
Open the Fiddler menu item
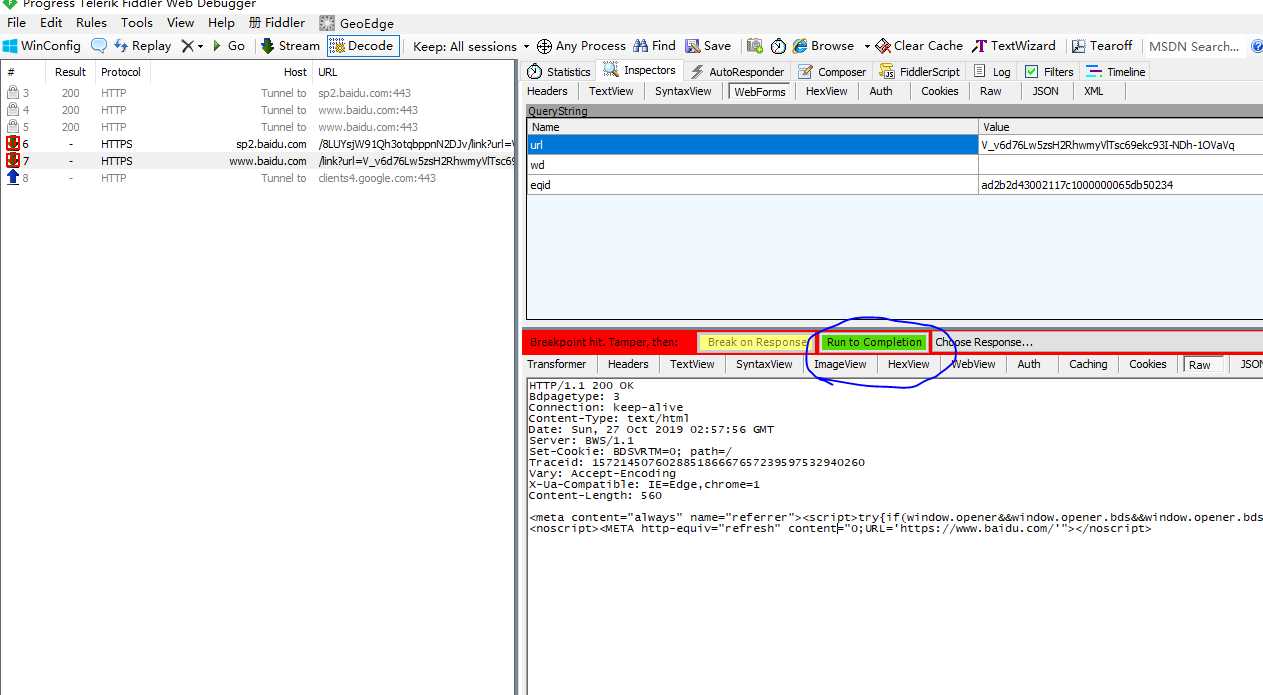277,22
